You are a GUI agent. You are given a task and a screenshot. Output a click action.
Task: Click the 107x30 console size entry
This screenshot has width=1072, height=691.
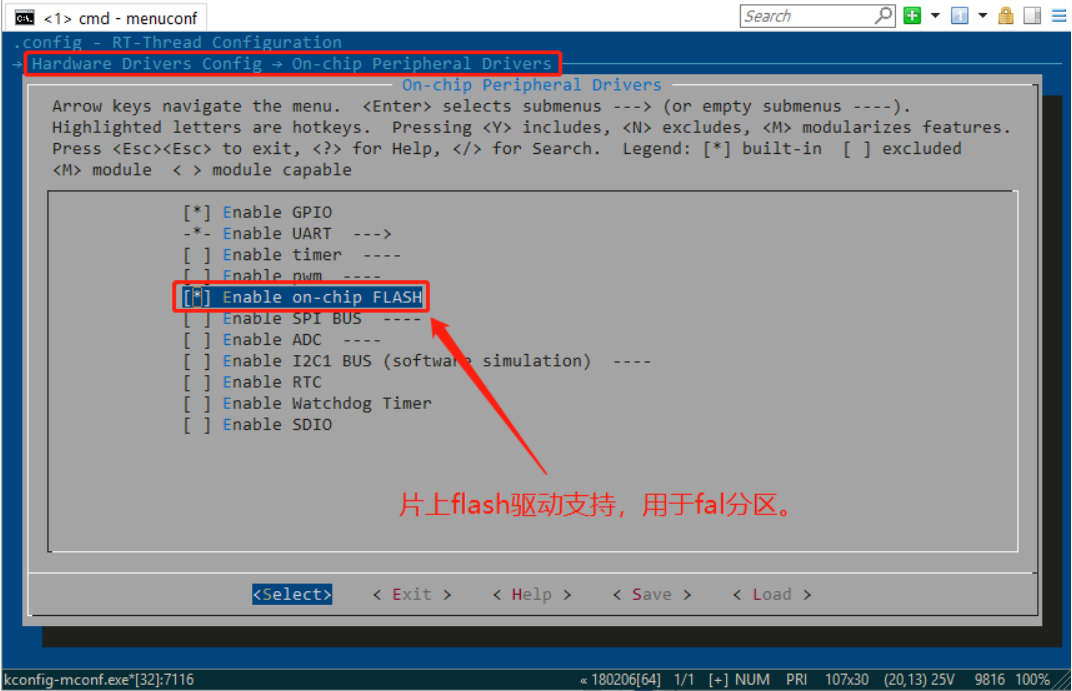point(846,679)
